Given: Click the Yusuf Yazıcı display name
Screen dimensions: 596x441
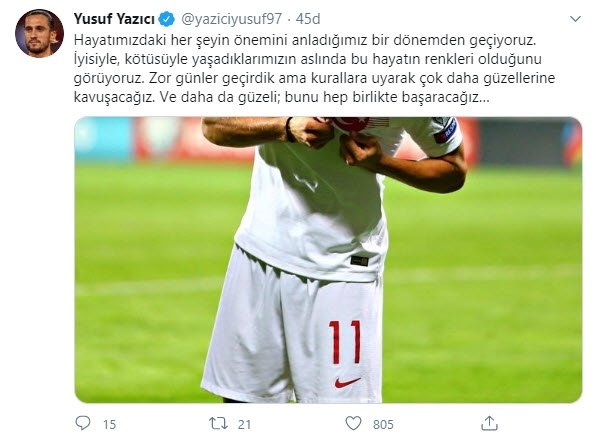Looking at the screenshot, I should [114, 19].
